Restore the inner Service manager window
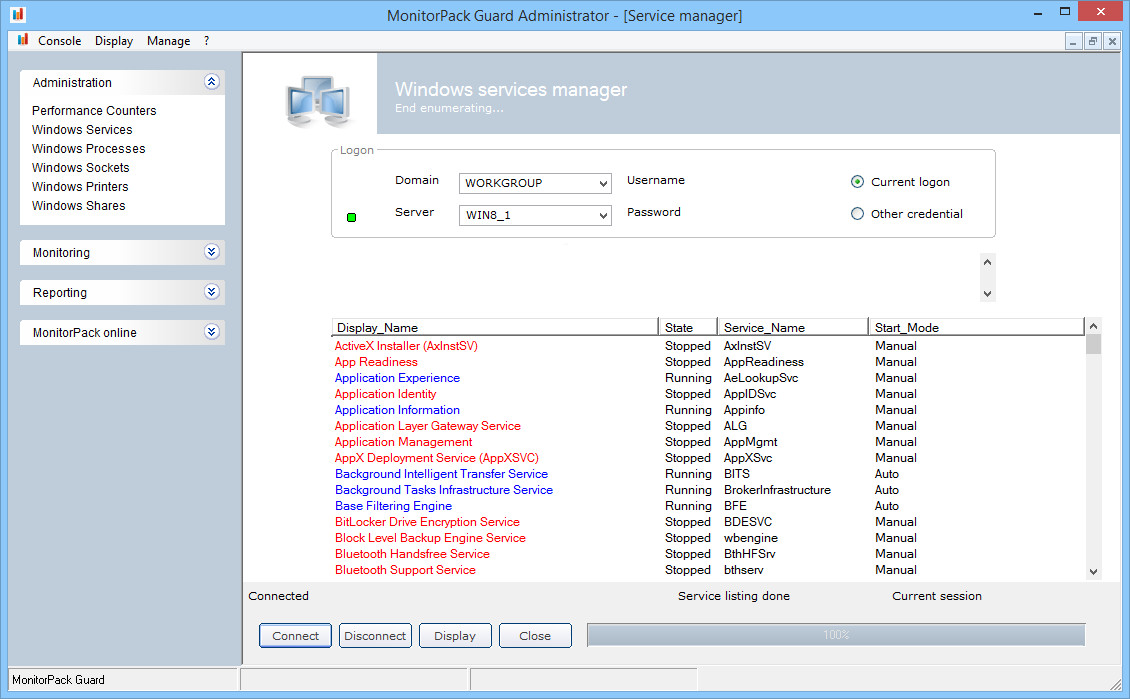Image resolution: width=1130 pixels, height=699 pixels. click(x=1093, y=42)
